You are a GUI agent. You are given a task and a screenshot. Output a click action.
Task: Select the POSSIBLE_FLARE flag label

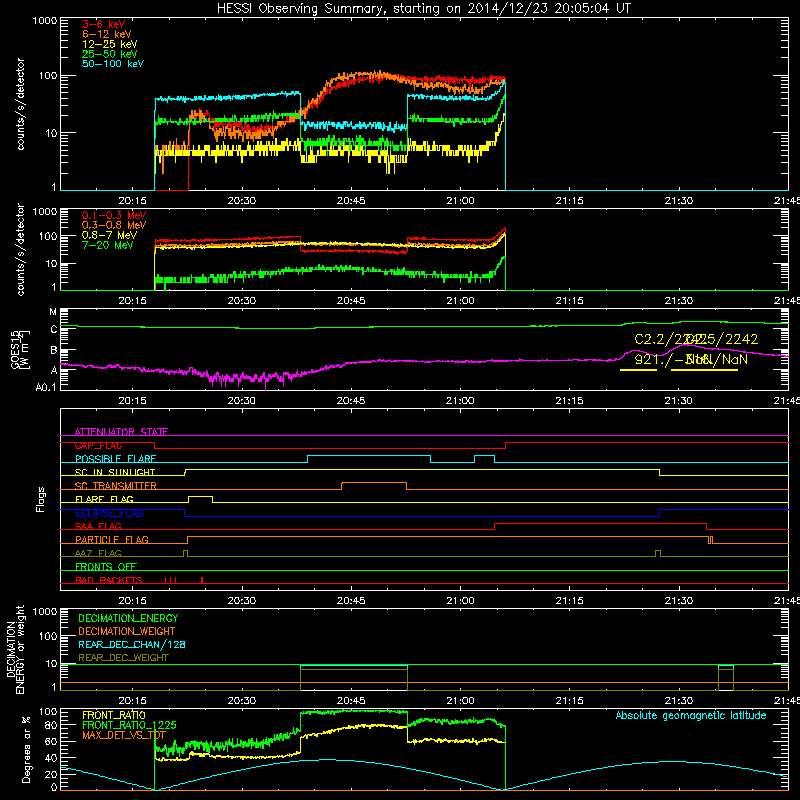coord(115,459)
